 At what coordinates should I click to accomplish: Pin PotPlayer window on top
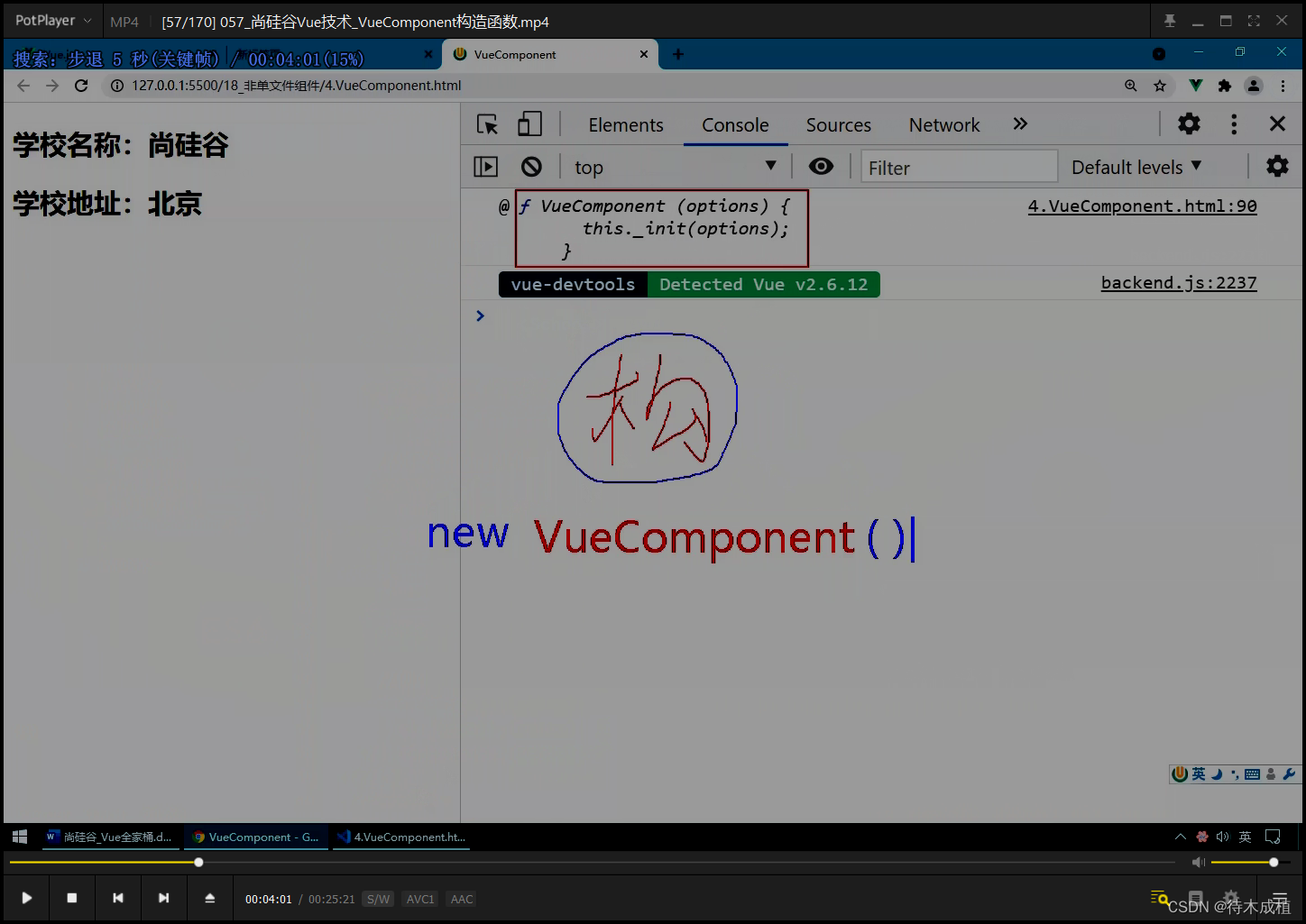1170,21
